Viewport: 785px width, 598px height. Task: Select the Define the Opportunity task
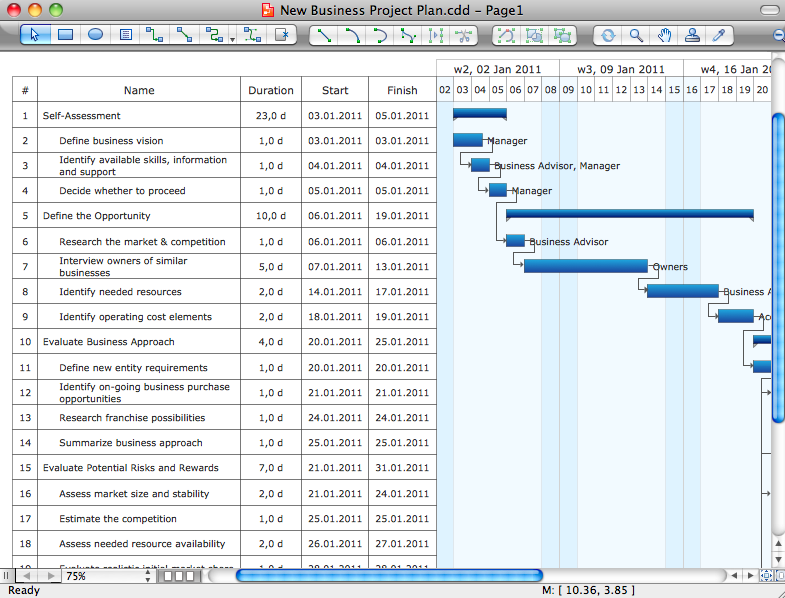[96, 216]
